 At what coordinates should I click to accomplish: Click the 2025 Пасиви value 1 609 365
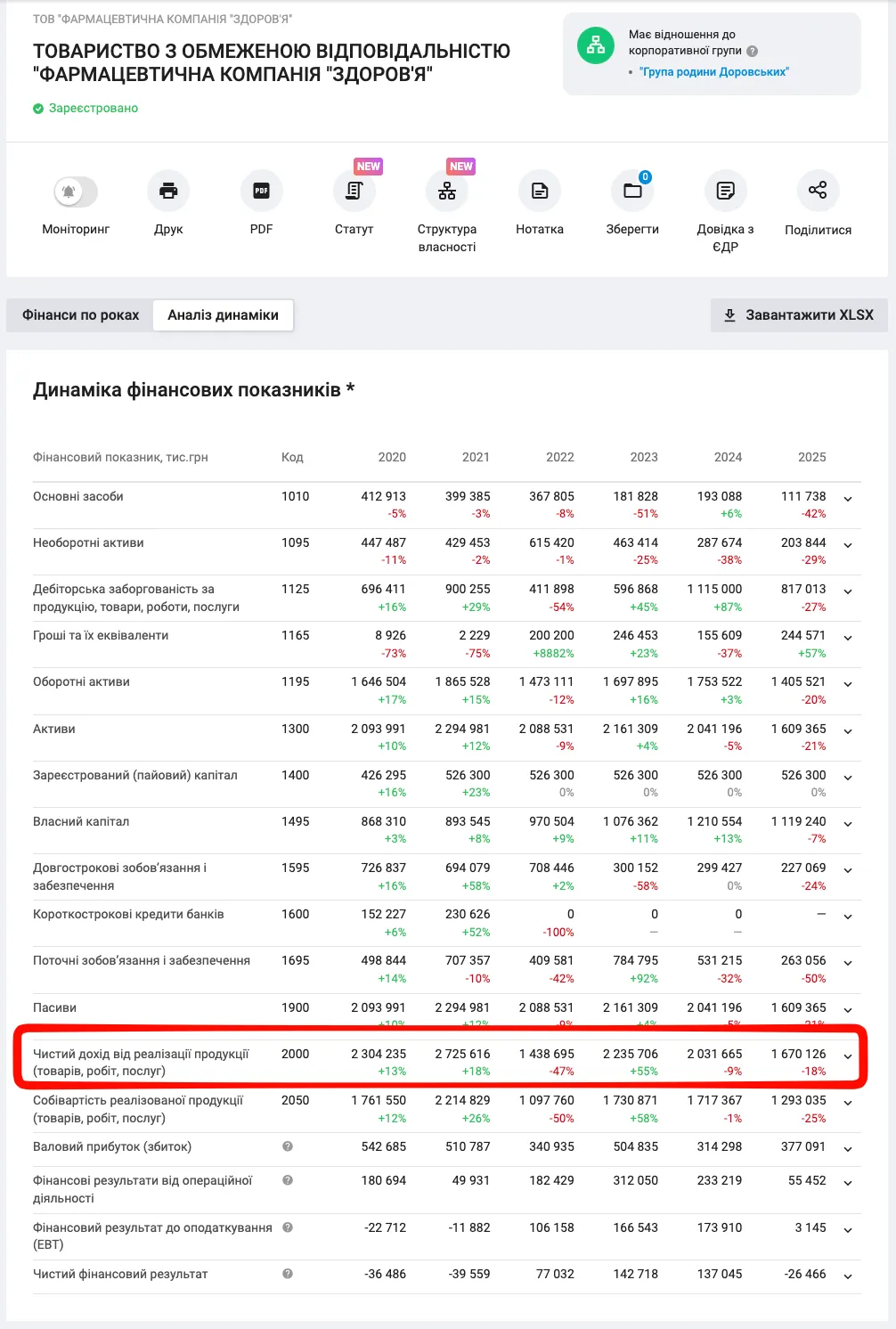799,1007
